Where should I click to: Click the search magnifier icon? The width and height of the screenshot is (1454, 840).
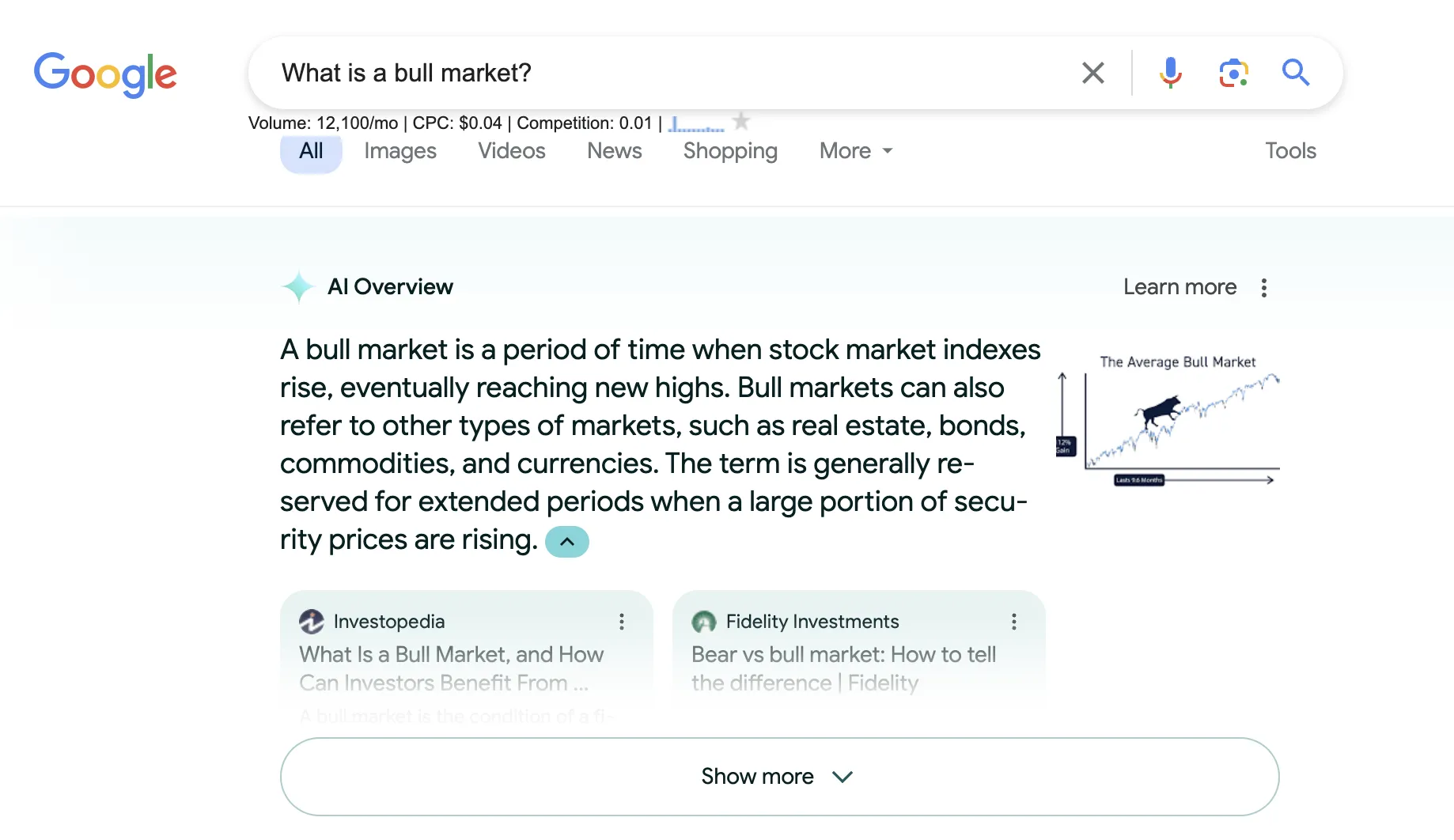pyautogui.click(x=1295, y=72)
